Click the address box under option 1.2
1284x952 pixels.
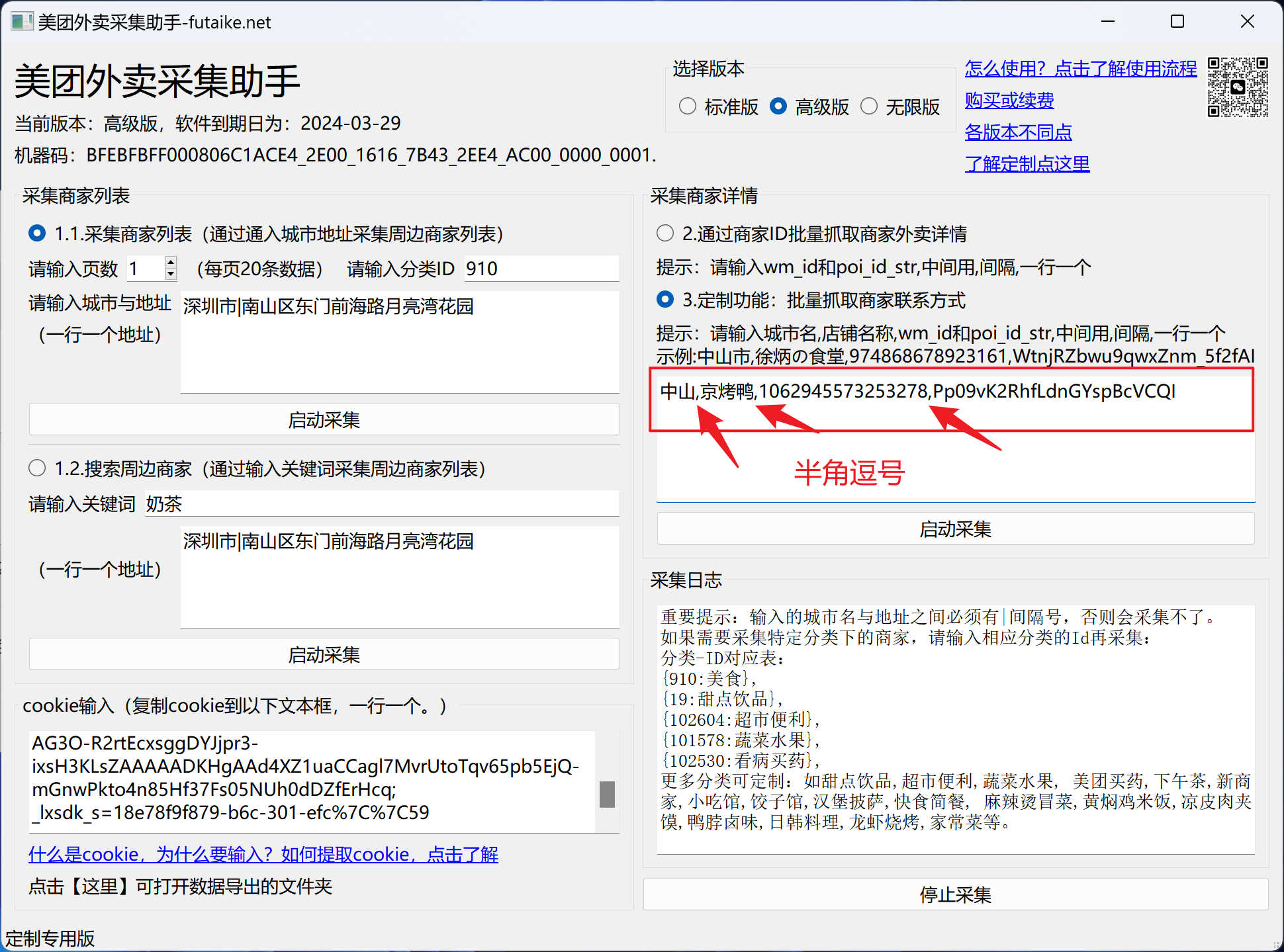coord(400,577)
